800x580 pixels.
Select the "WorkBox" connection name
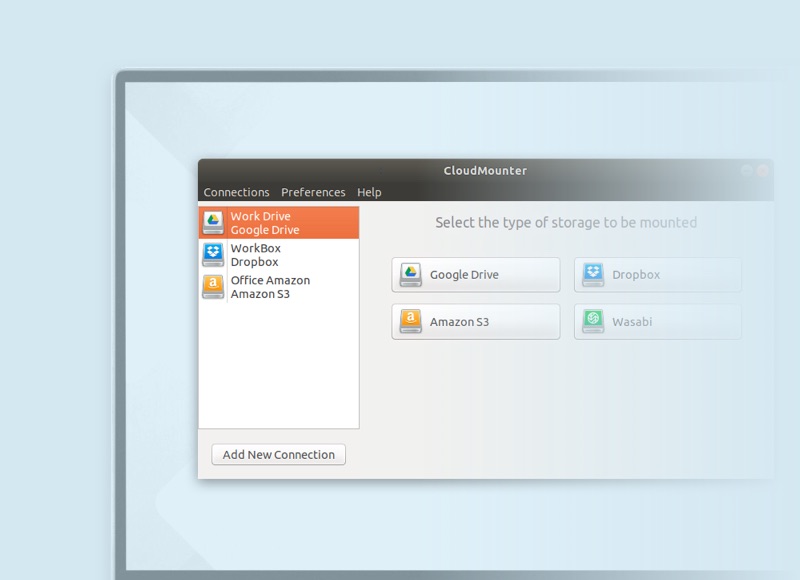pyautogui.click(x=256, y=248)
